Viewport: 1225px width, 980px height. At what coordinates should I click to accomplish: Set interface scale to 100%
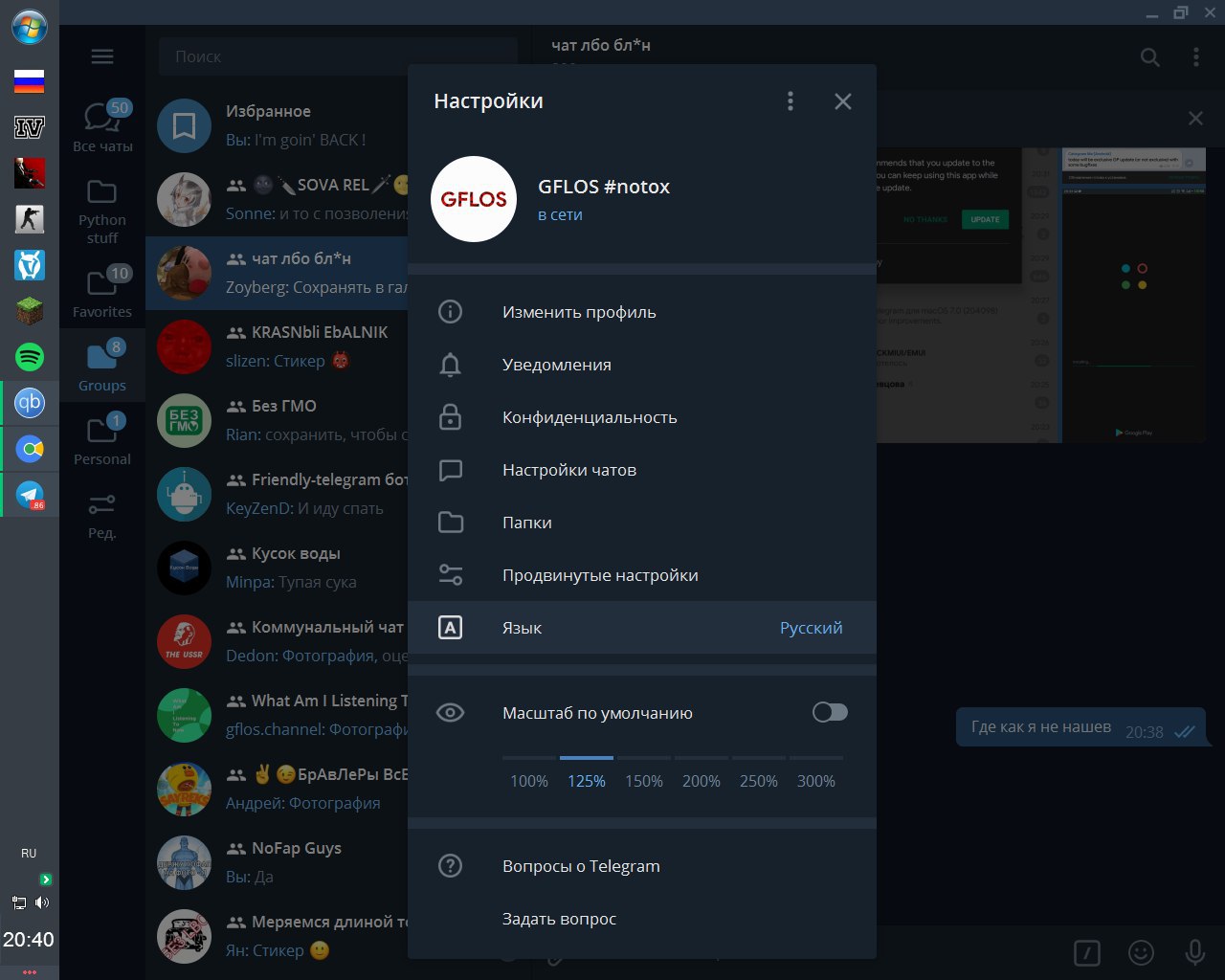529,781
